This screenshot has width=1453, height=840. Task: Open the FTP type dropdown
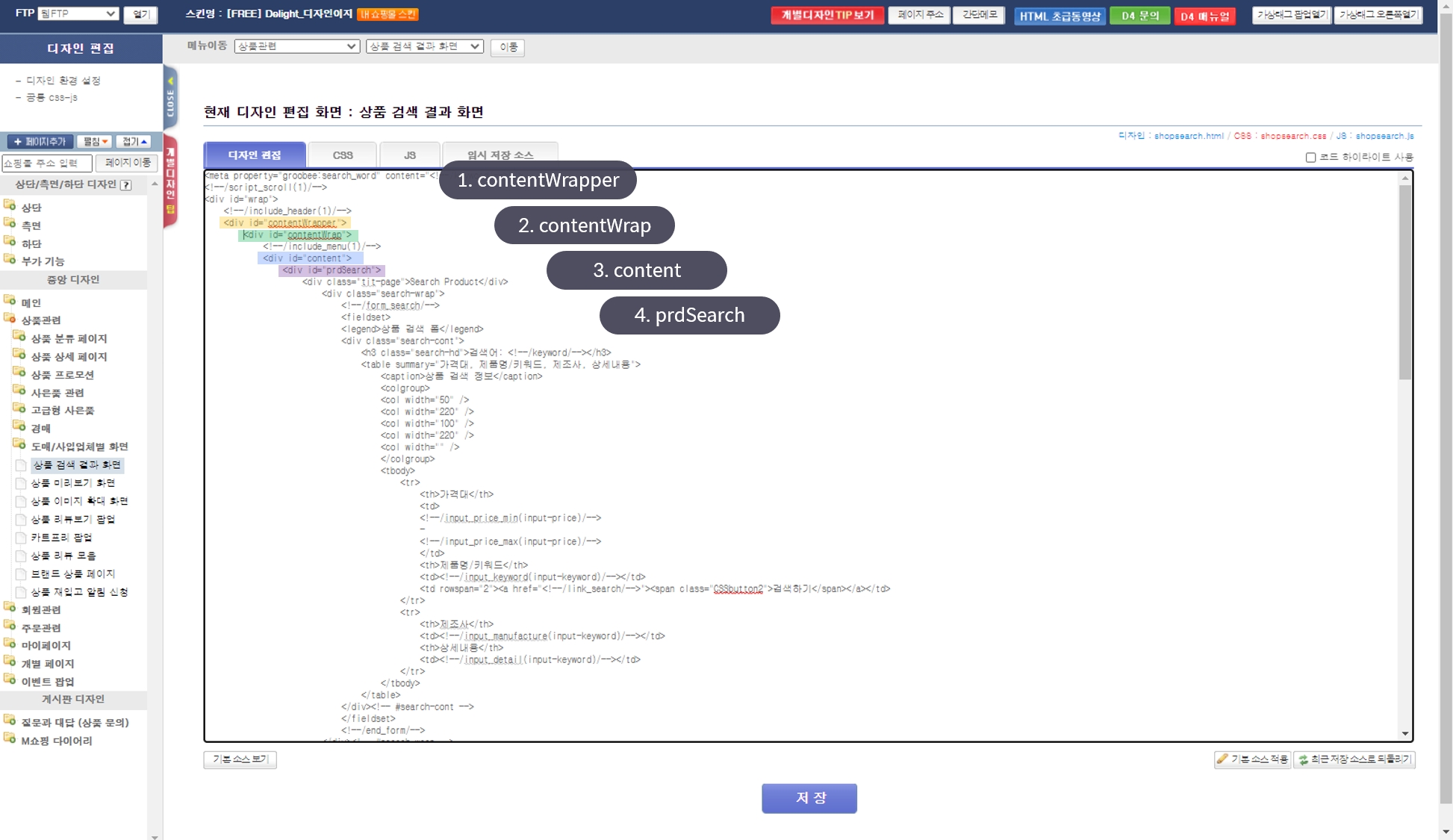point(78,13)
